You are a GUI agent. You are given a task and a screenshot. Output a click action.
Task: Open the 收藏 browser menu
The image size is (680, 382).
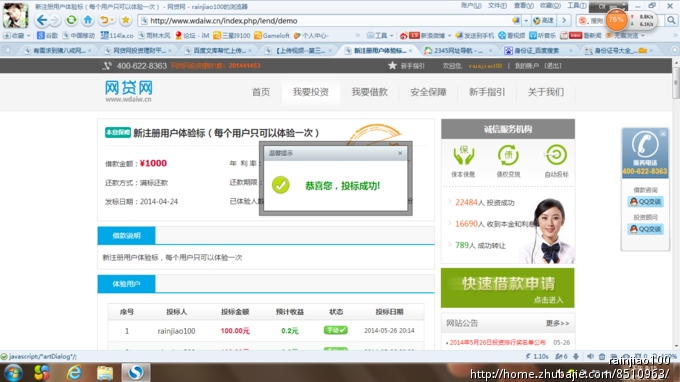(550, 6)
